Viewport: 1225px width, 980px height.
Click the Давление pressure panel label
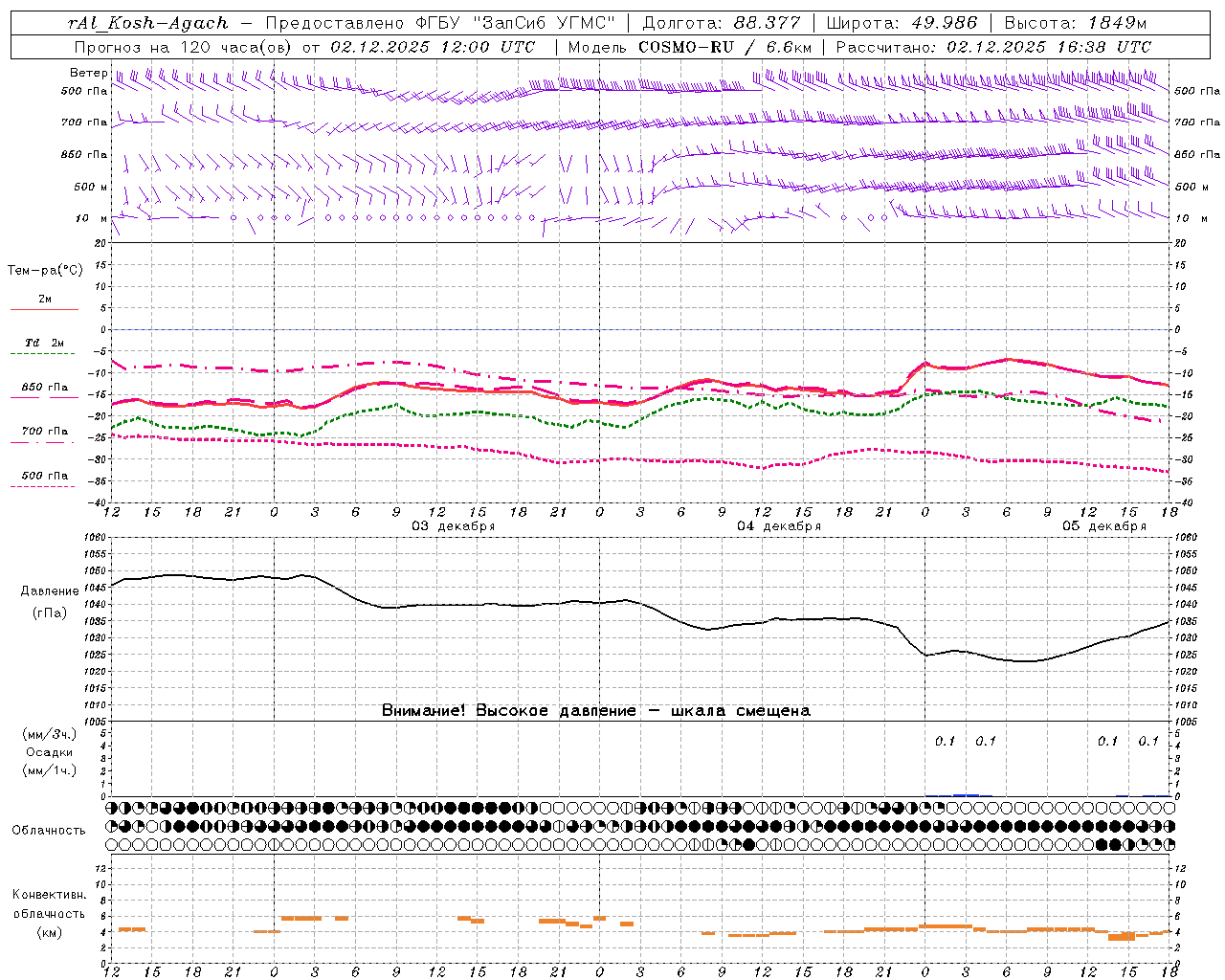pos(50,591)
